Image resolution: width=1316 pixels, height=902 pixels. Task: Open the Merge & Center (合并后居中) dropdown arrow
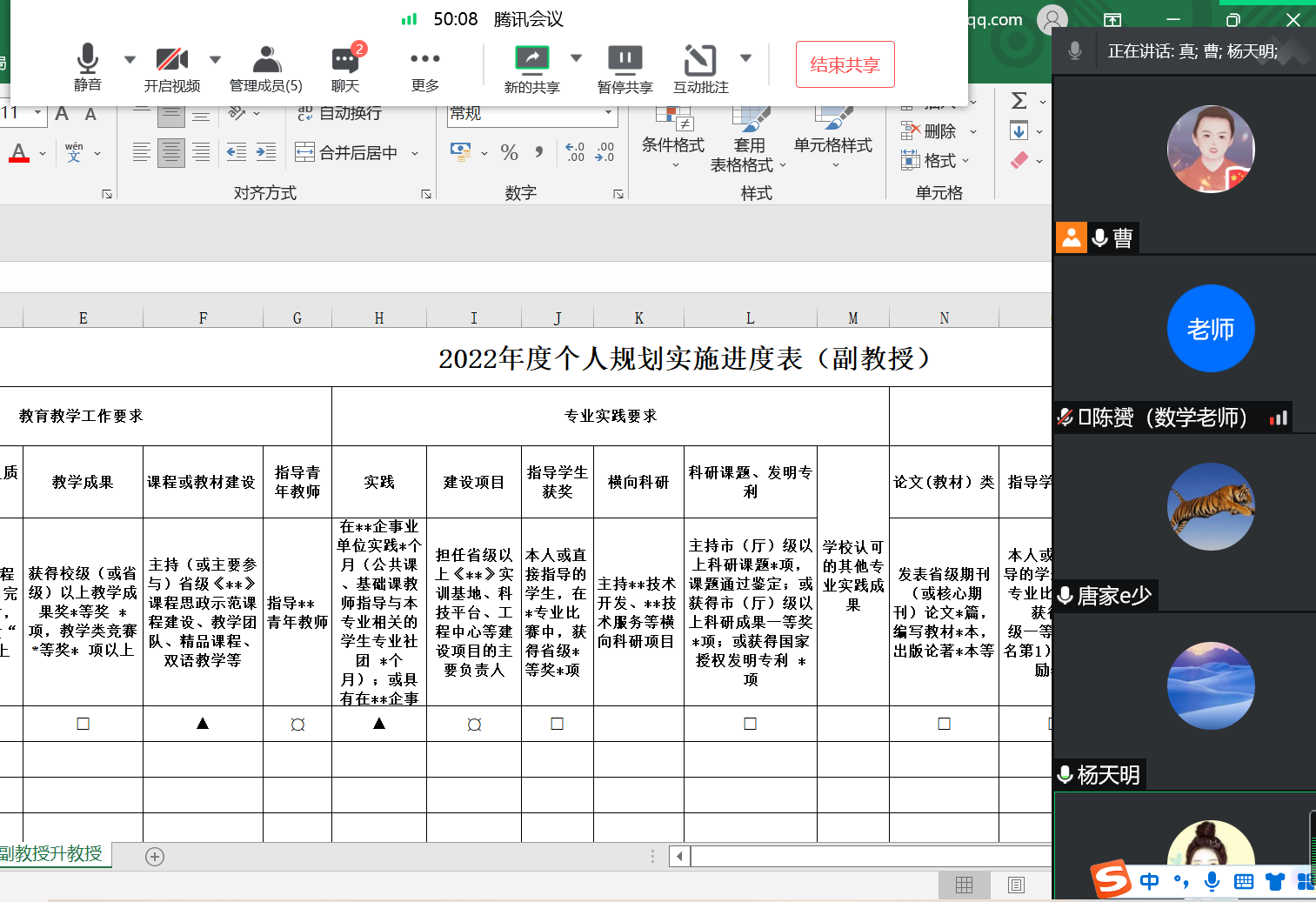[416, 154]
